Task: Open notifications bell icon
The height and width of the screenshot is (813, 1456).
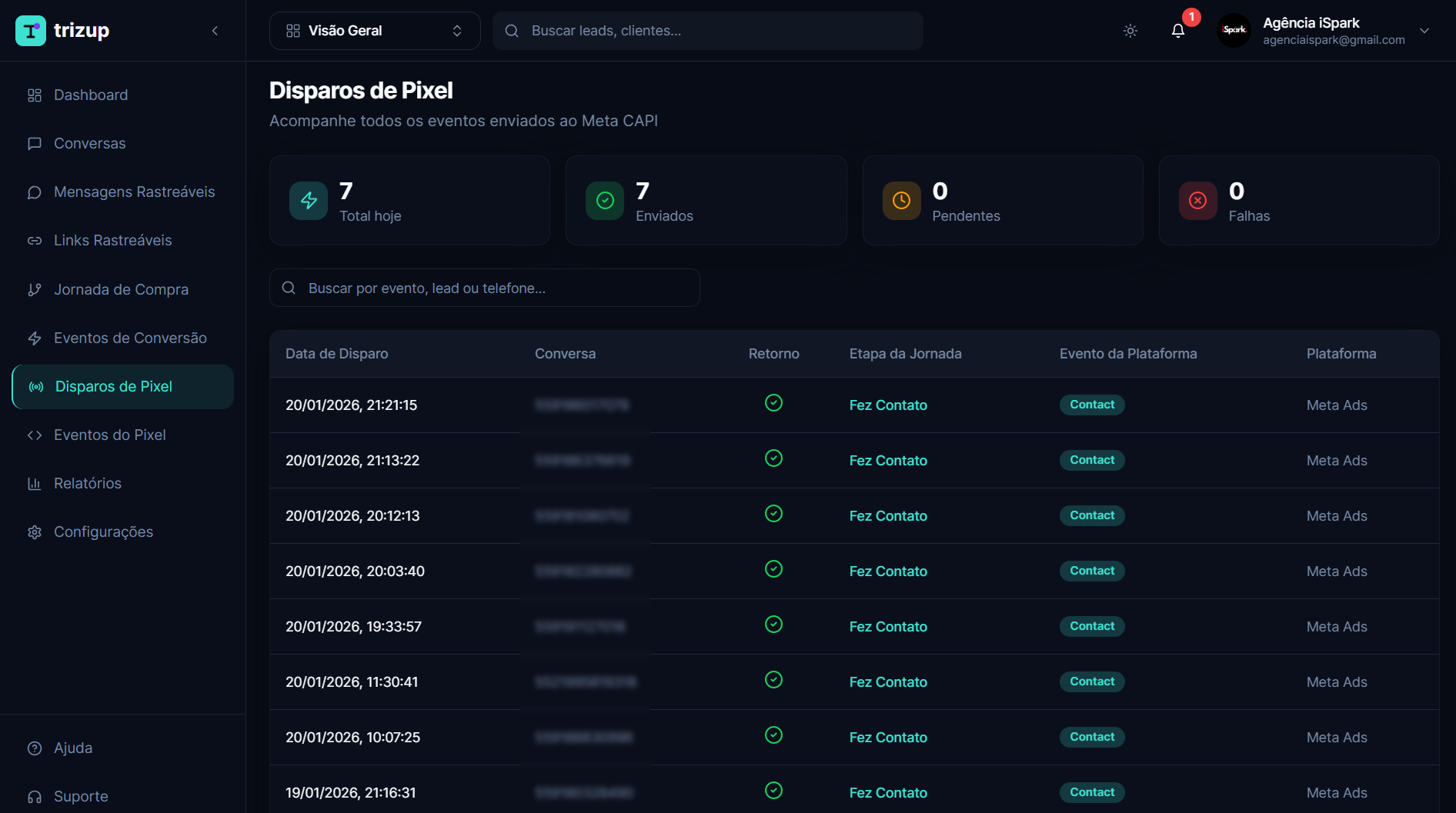Action: (x=1178, y=31)
